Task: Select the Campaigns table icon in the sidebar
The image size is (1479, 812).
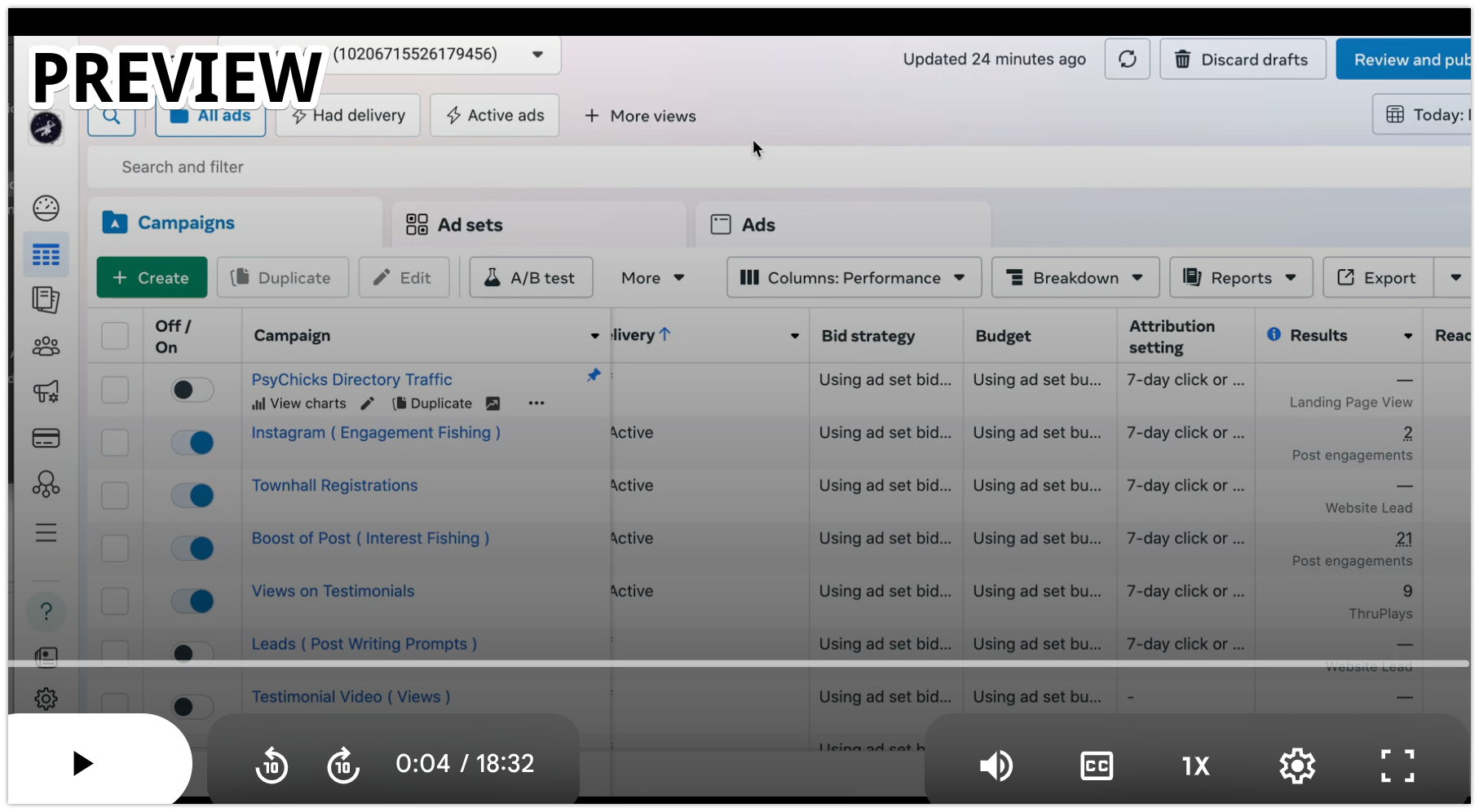Action: (46, 255)
